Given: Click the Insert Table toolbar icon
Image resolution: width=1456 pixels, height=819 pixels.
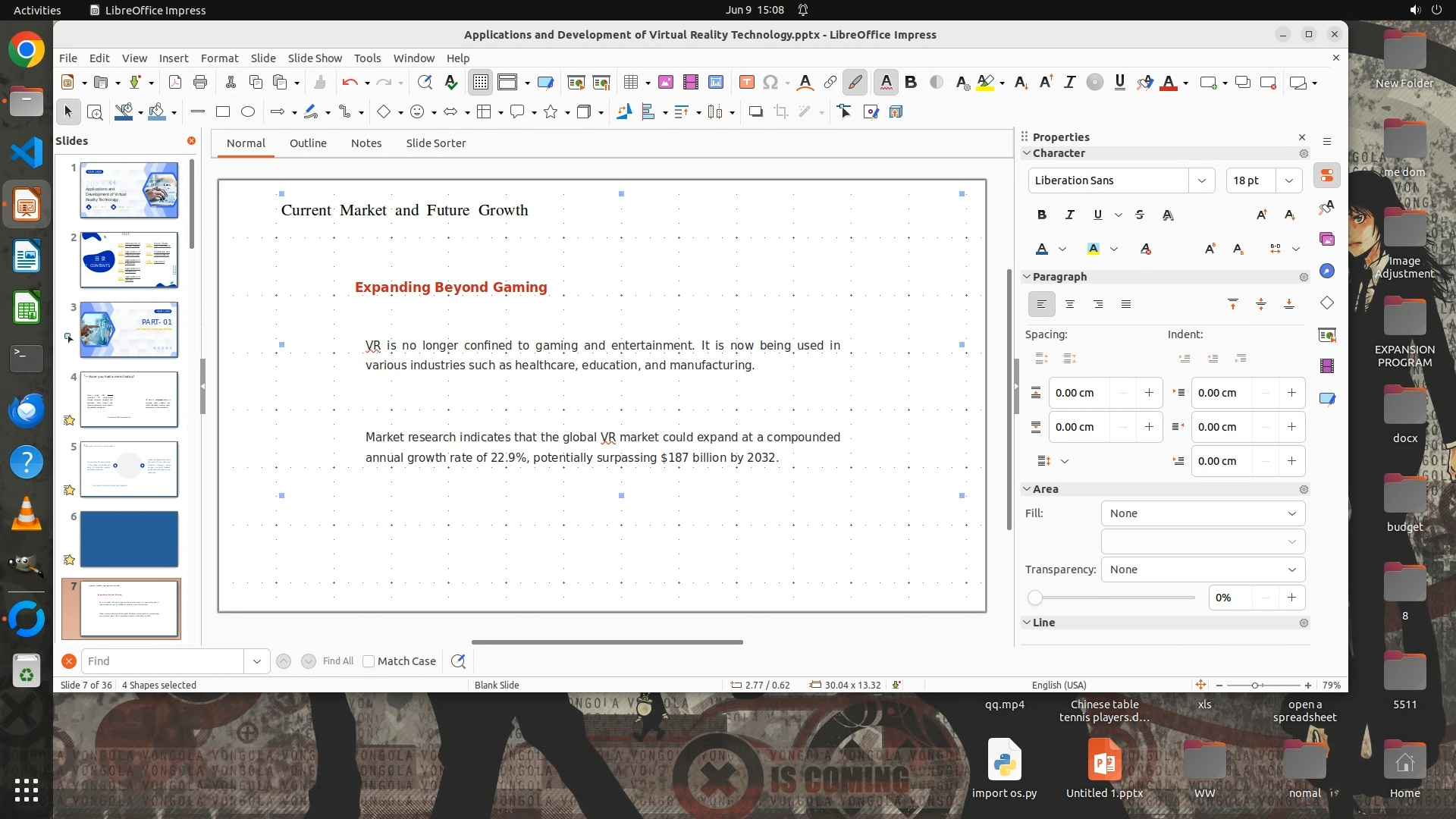Looking at the screenshot, I should click(630, 82).
